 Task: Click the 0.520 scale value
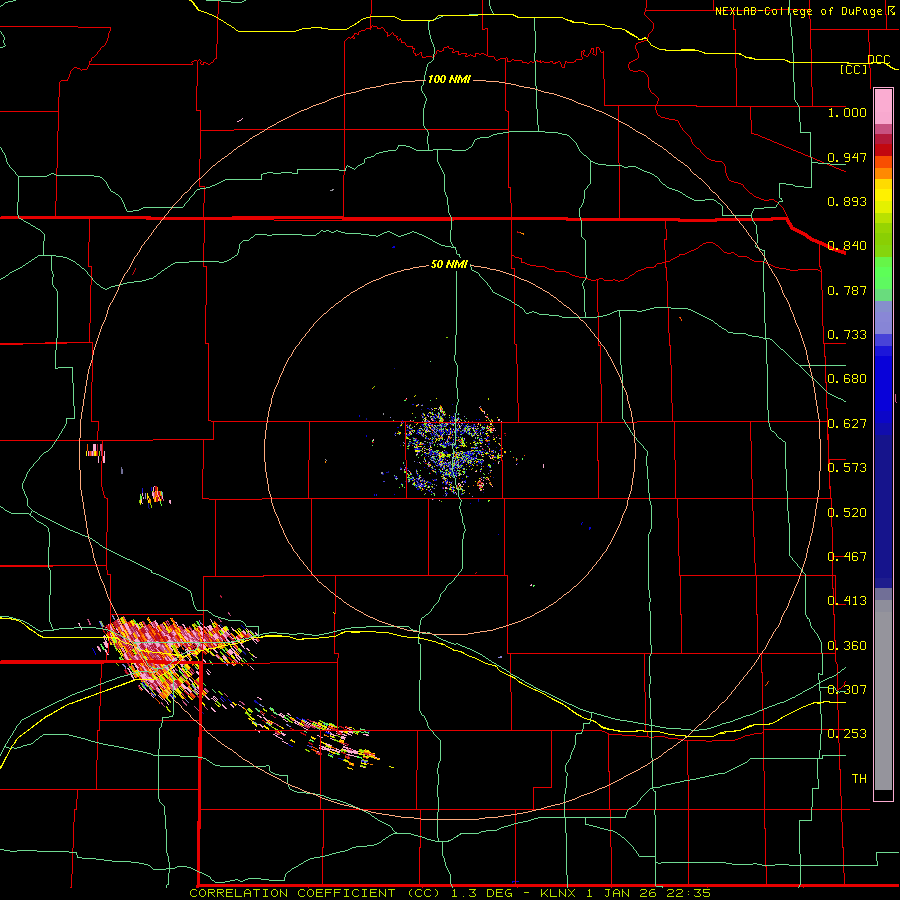[847, 513]
